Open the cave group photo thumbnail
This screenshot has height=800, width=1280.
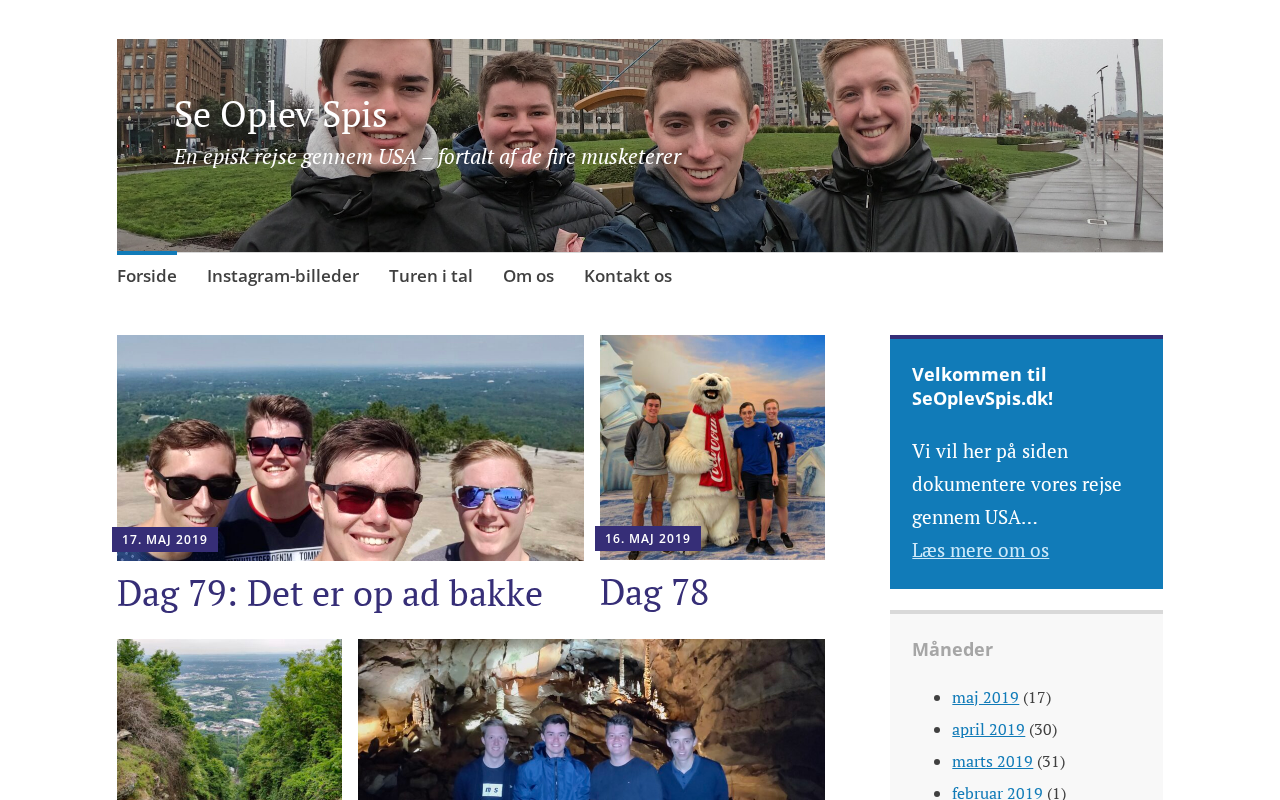coord(591,720)
